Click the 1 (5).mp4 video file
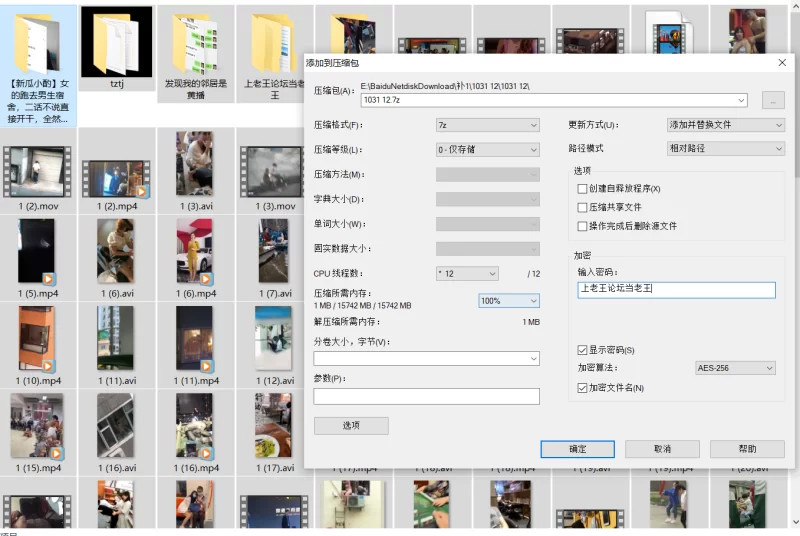 point(37,252)
